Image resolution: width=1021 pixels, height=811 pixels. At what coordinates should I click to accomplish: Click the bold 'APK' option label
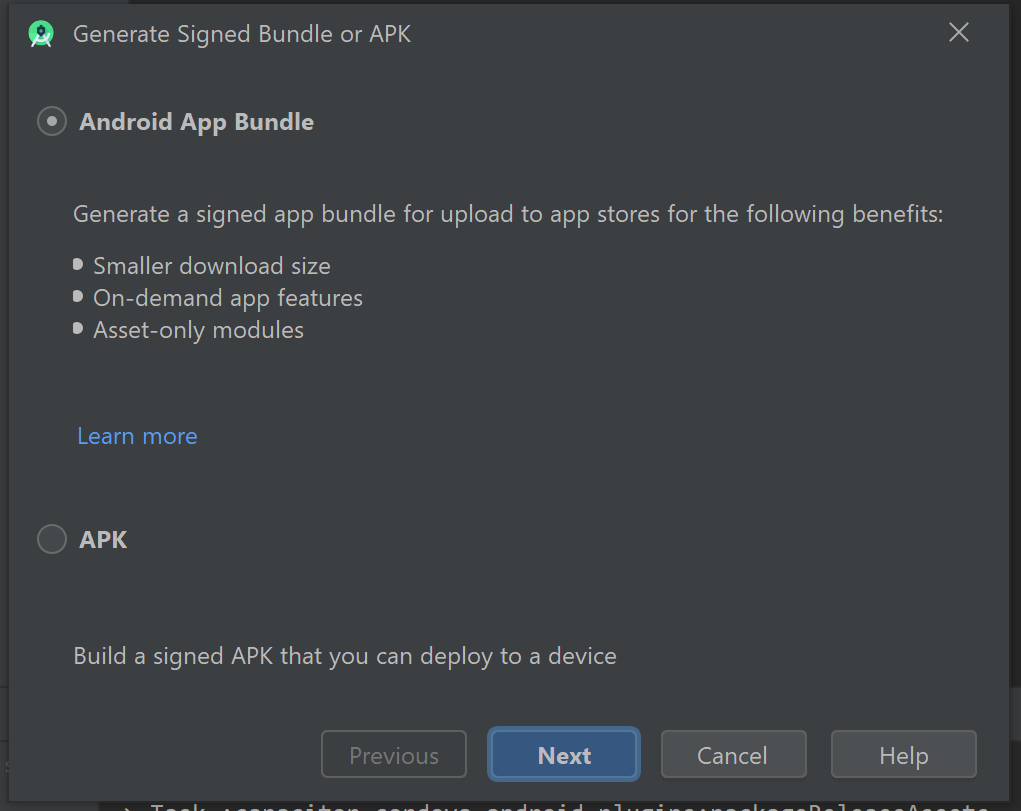coord(103,539)
